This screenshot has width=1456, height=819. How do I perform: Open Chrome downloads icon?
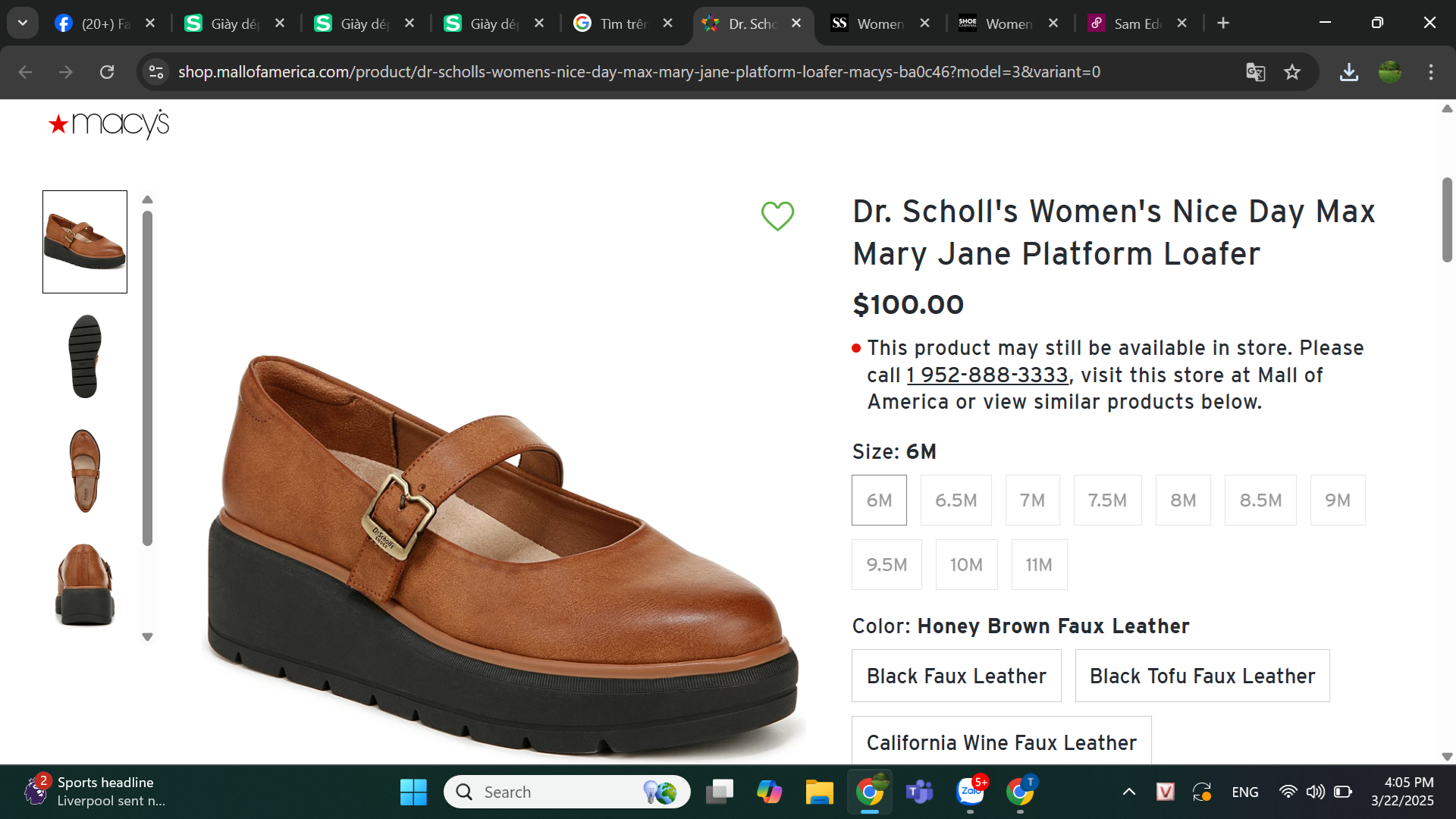pyautogui.click(x=1348, y=72)
